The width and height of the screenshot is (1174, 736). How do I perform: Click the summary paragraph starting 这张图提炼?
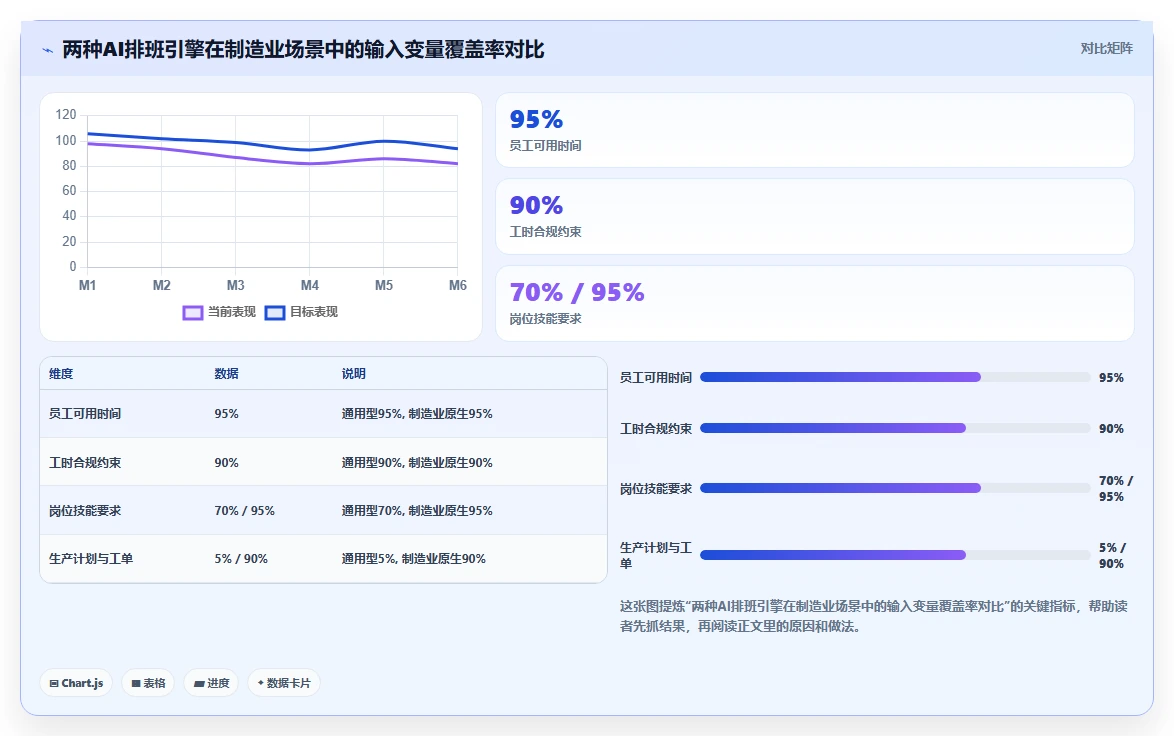click(874, 616)
